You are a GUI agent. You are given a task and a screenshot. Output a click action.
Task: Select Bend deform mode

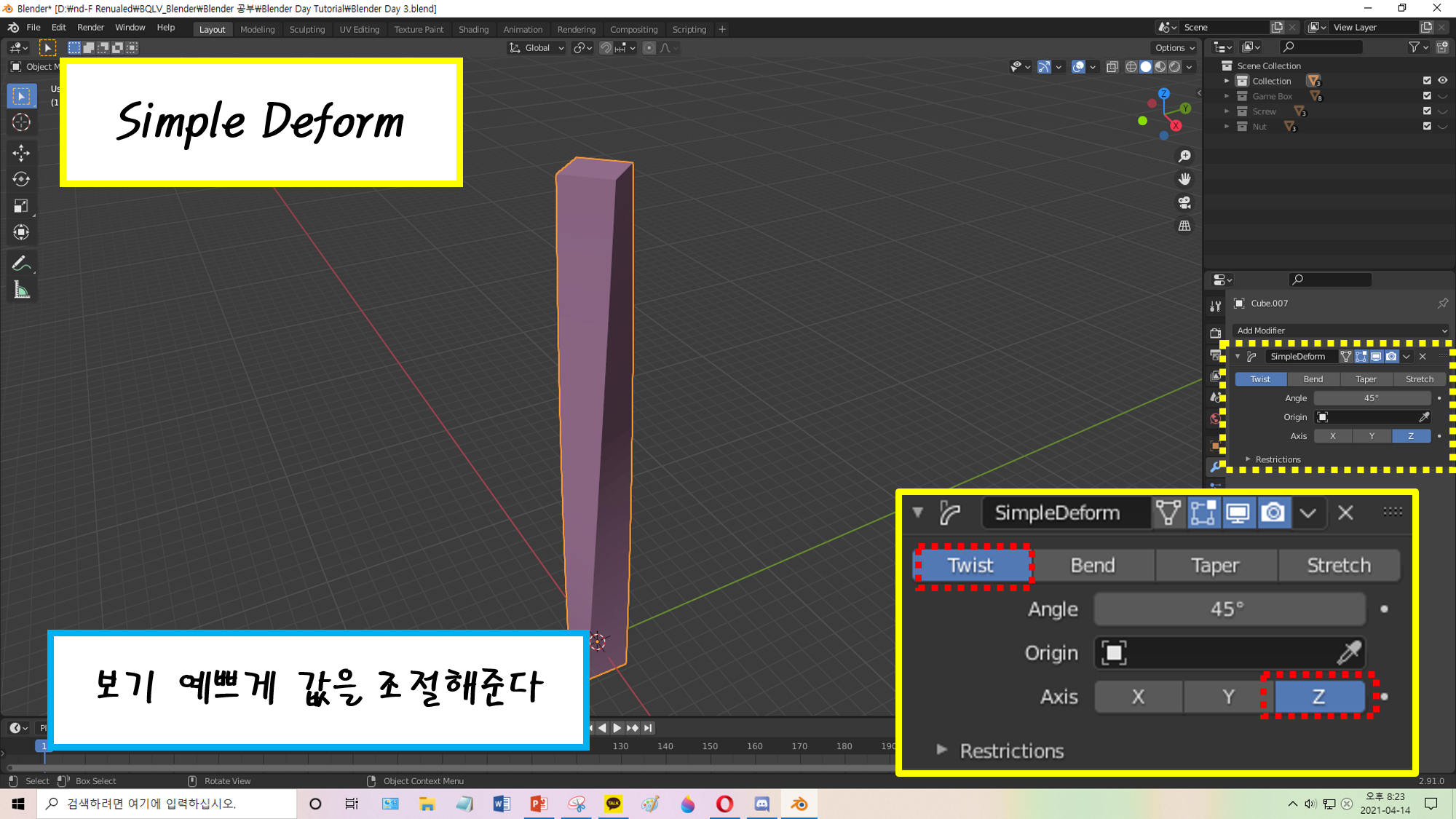[1313, 379]
